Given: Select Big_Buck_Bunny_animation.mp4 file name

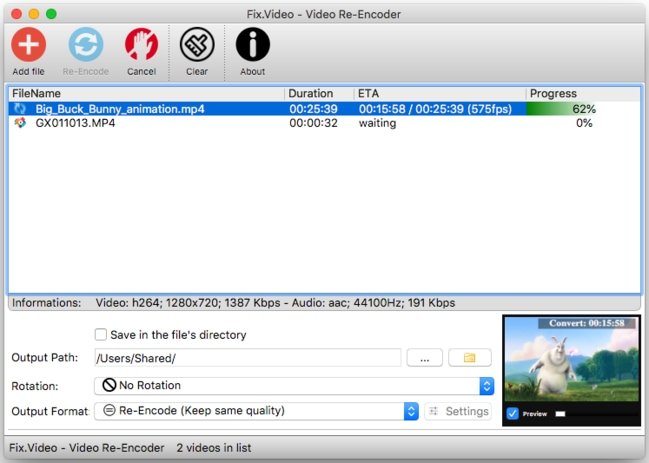Looking at the screenshot, I should [x=120, y=109].
